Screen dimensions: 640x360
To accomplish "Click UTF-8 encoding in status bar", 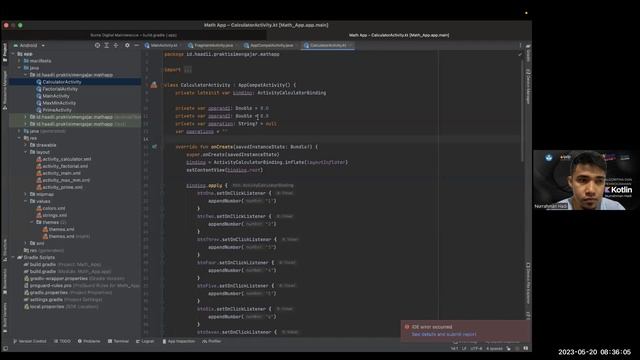I will tap(476, 349).
